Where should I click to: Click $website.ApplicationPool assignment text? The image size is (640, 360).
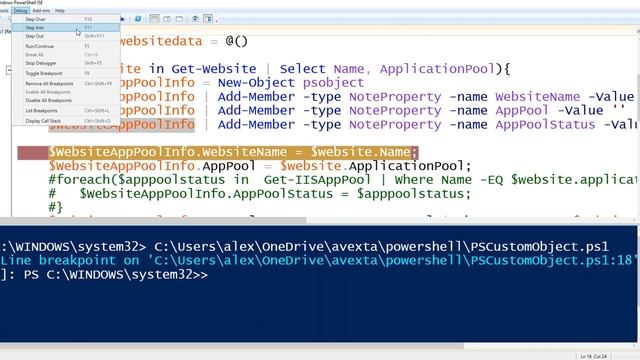click(376, 166)
